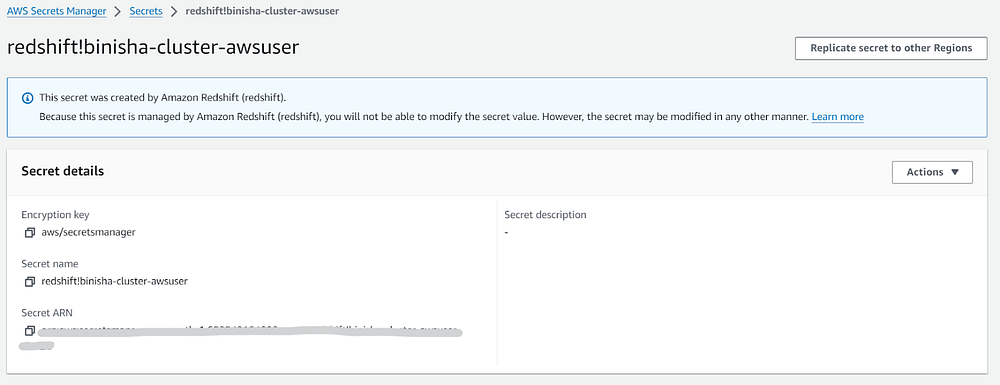Viewport: 1000px width, 385px height.
Task: Copy the secret name to clipboard
Action: (29, 281)
